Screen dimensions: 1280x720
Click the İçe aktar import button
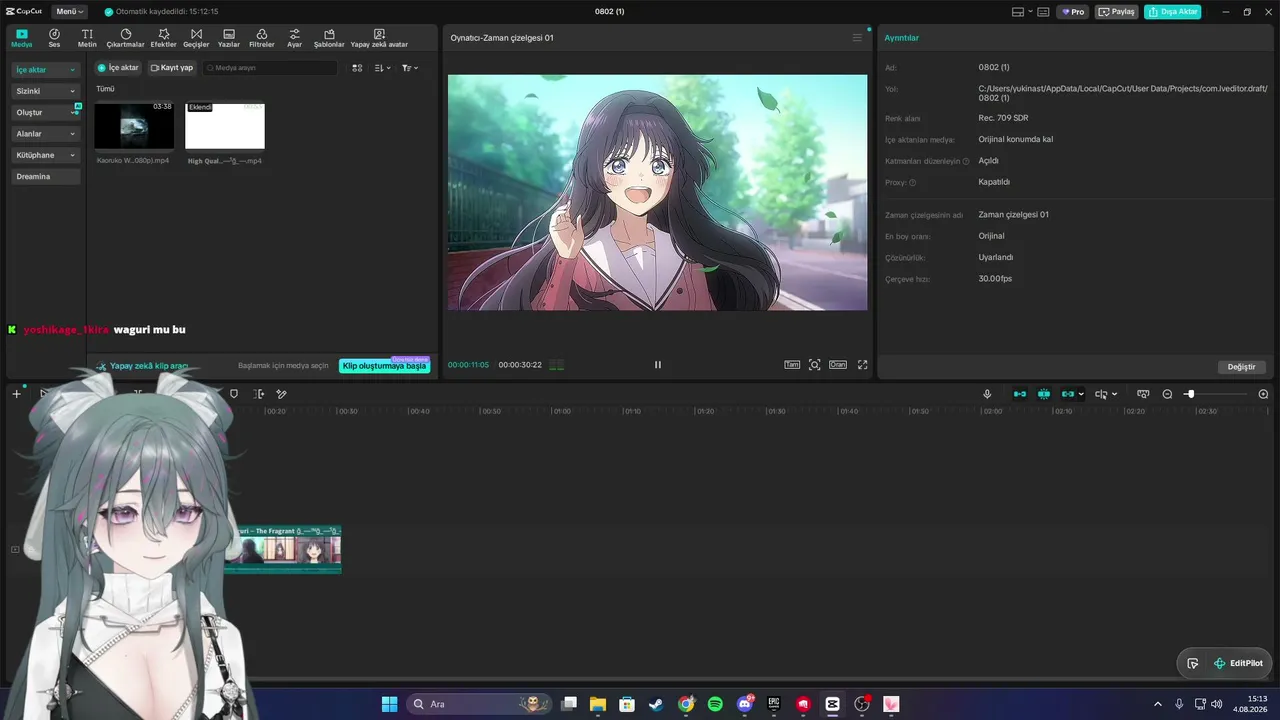118,68
